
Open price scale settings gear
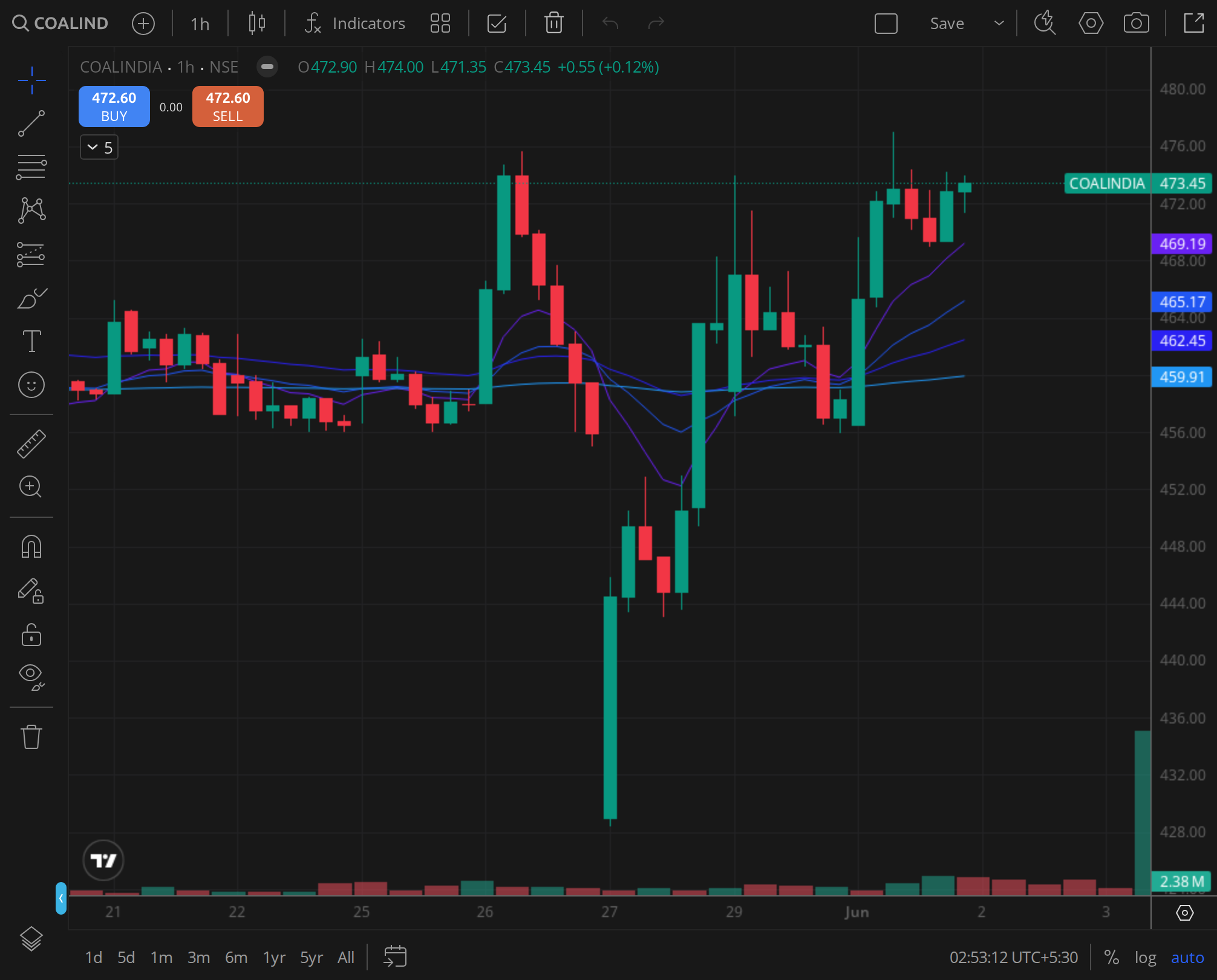pyautogui.click(x=1184, y=912)
